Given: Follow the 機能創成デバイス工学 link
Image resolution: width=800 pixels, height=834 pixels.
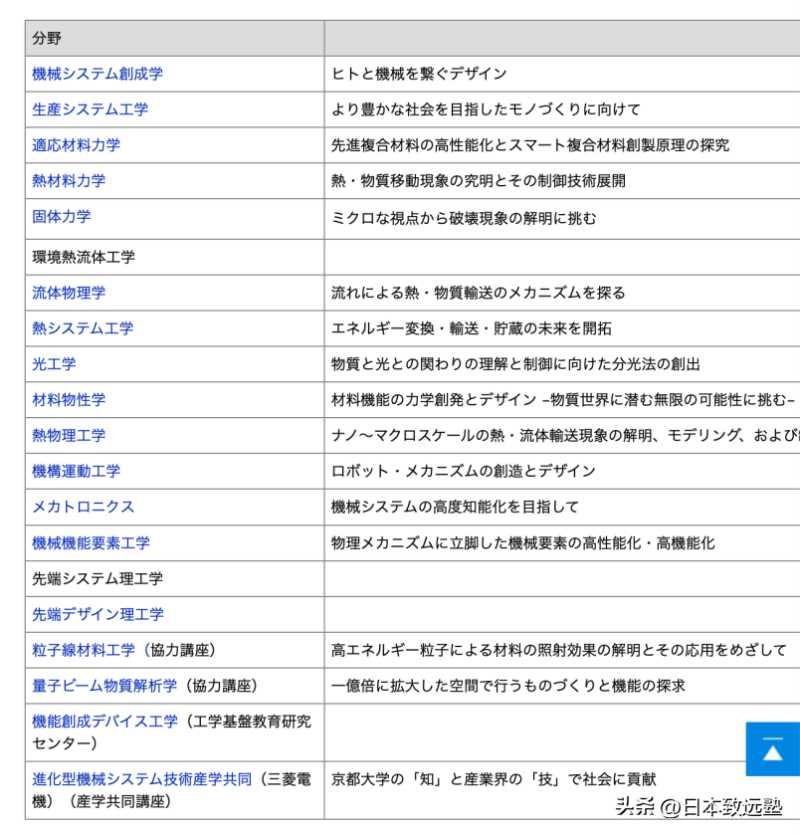Looking at the screenshot, I should tap(105, 721).
